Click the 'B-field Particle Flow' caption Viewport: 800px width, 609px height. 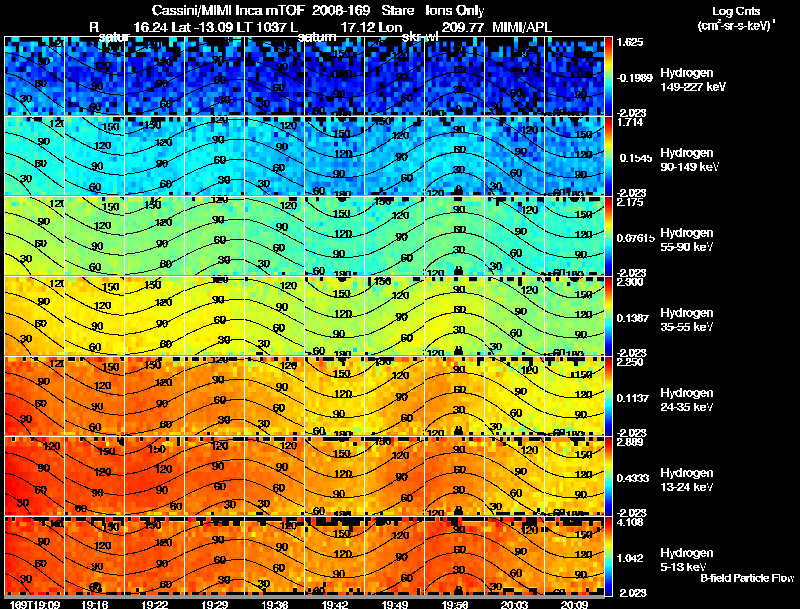pyautogui.click(x=747, y=578)
